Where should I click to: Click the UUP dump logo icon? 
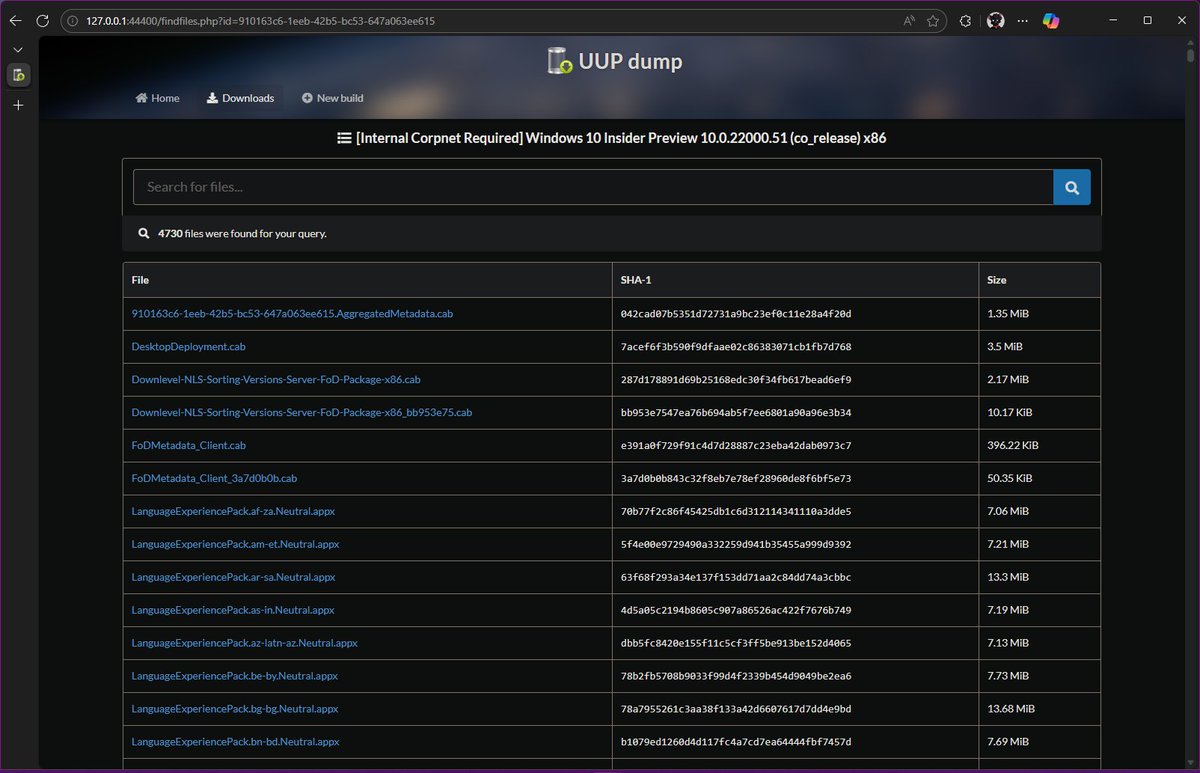(560, 61)
